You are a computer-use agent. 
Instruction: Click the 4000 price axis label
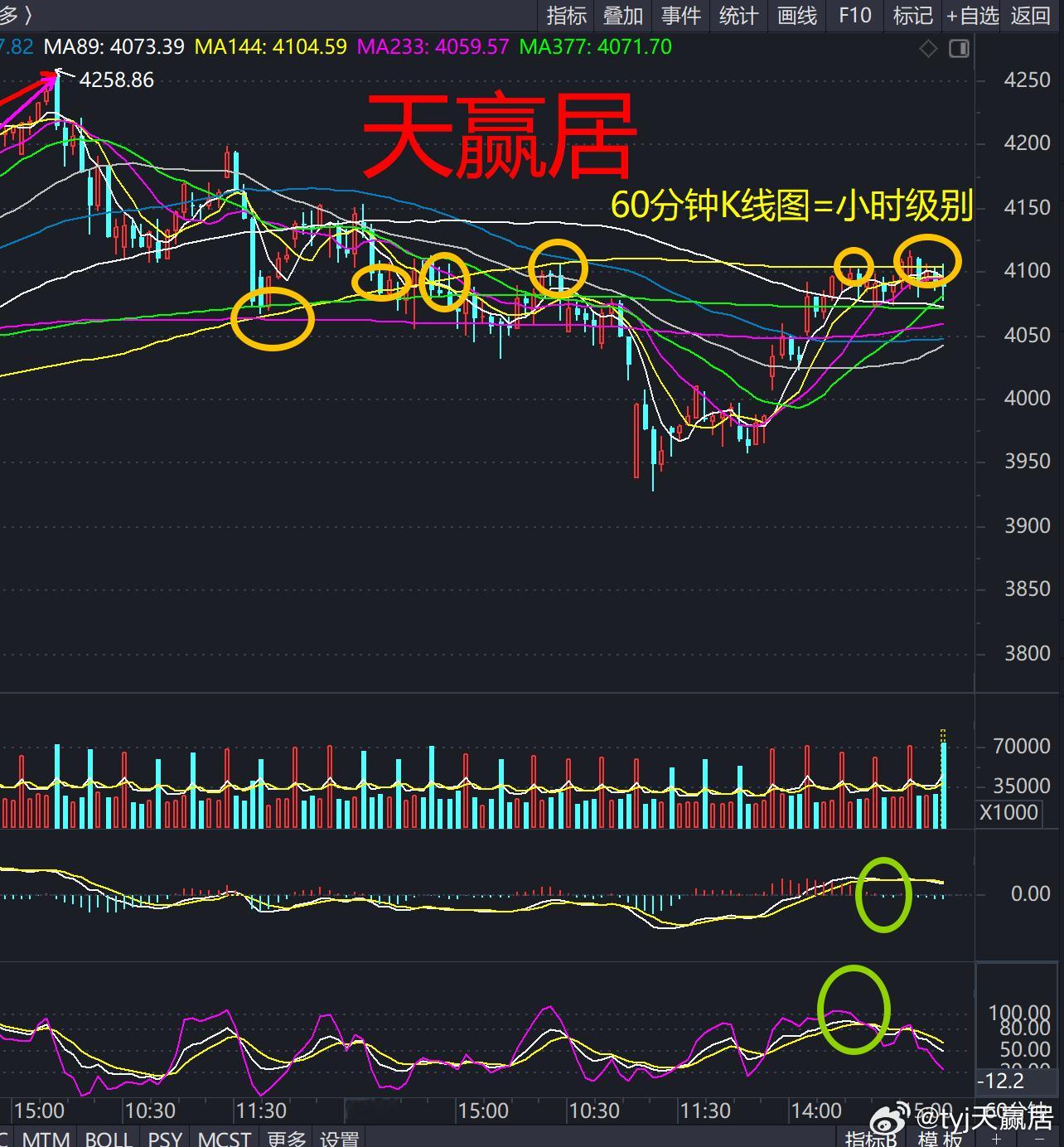pos(1027,399)
